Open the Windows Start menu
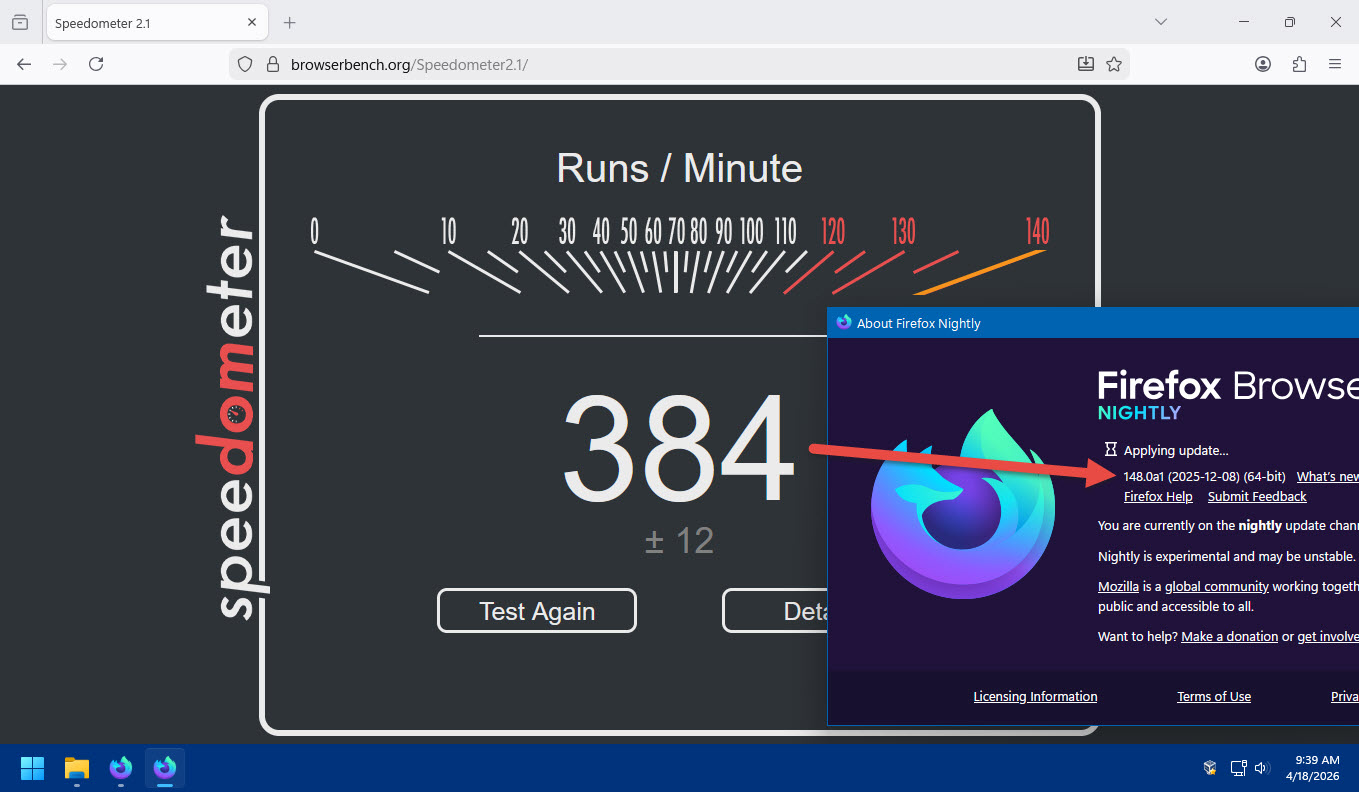 [x=32, y=768]
